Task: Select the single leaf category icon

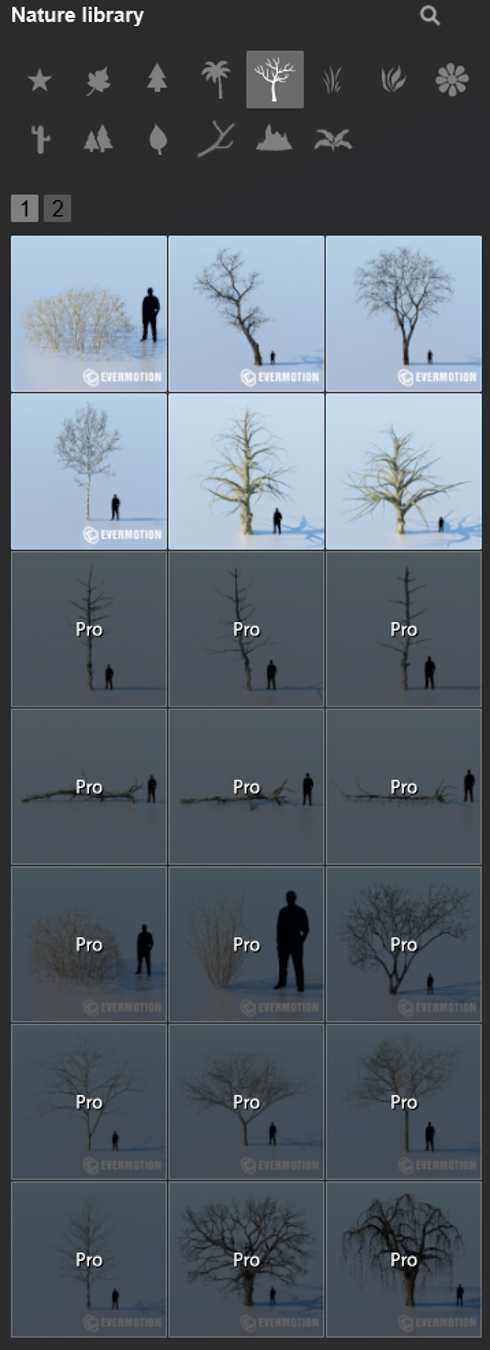Action: coord(157,139)
